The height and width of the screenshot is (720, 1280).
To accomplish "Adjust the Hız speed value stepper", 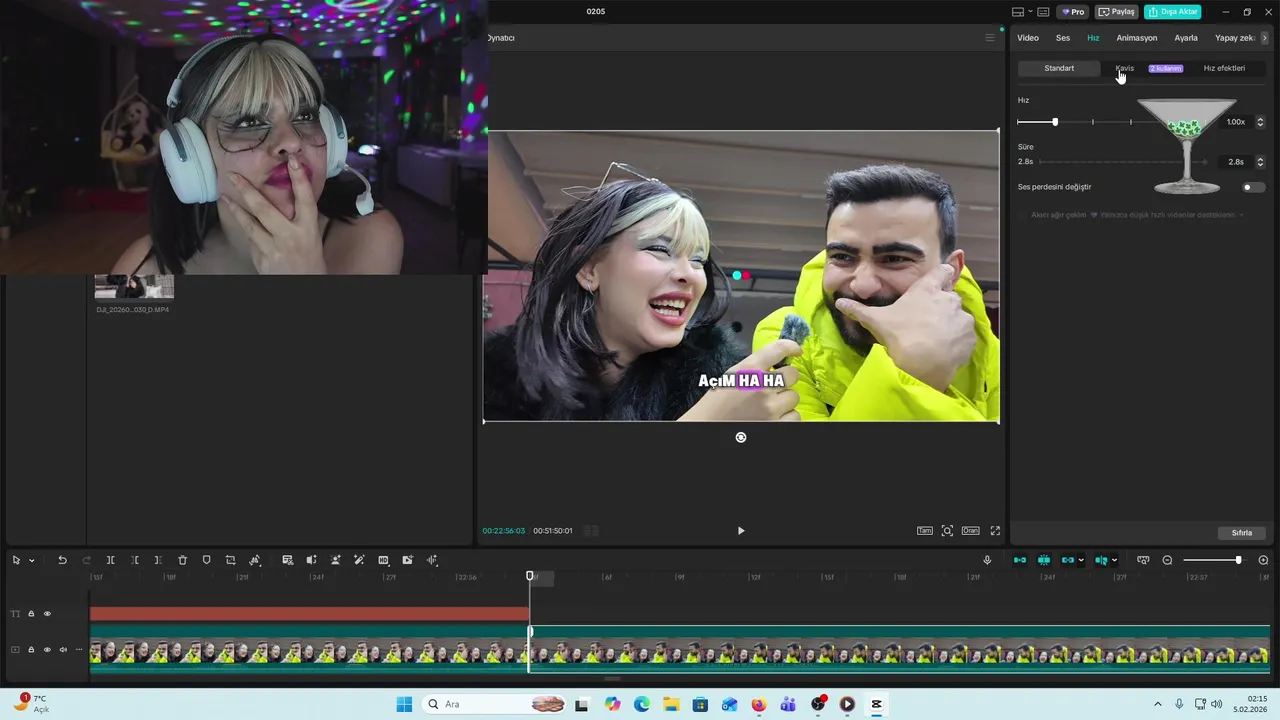I will (1260, 122).
